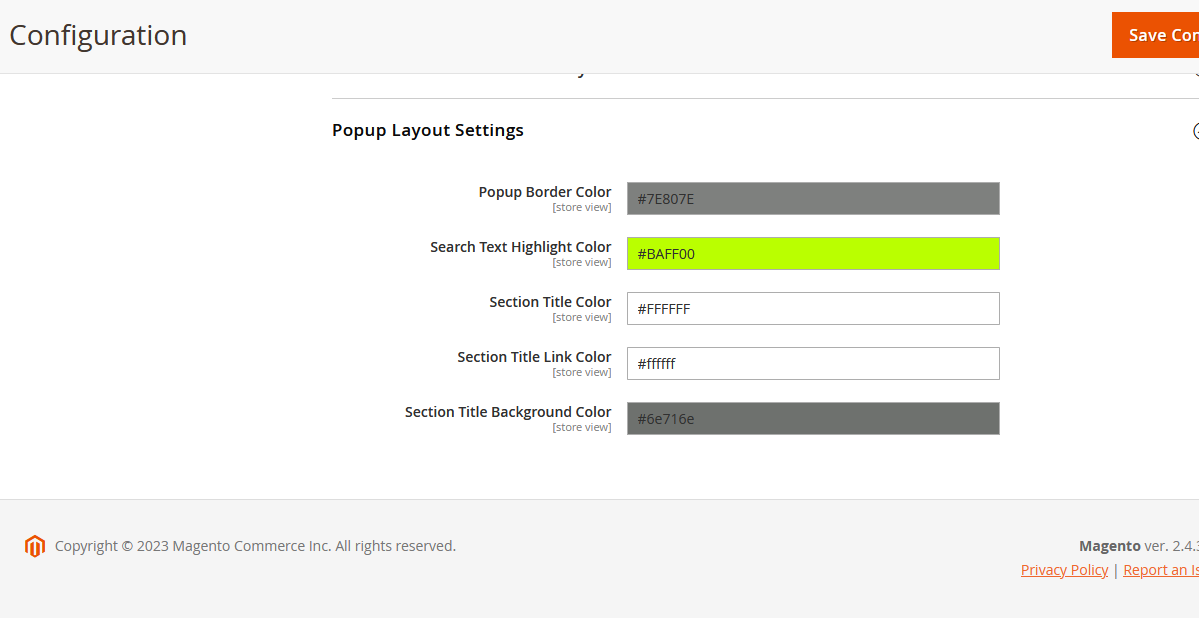
Task: Click store view scope under Popup Border Color
Action: coord(581,208)
